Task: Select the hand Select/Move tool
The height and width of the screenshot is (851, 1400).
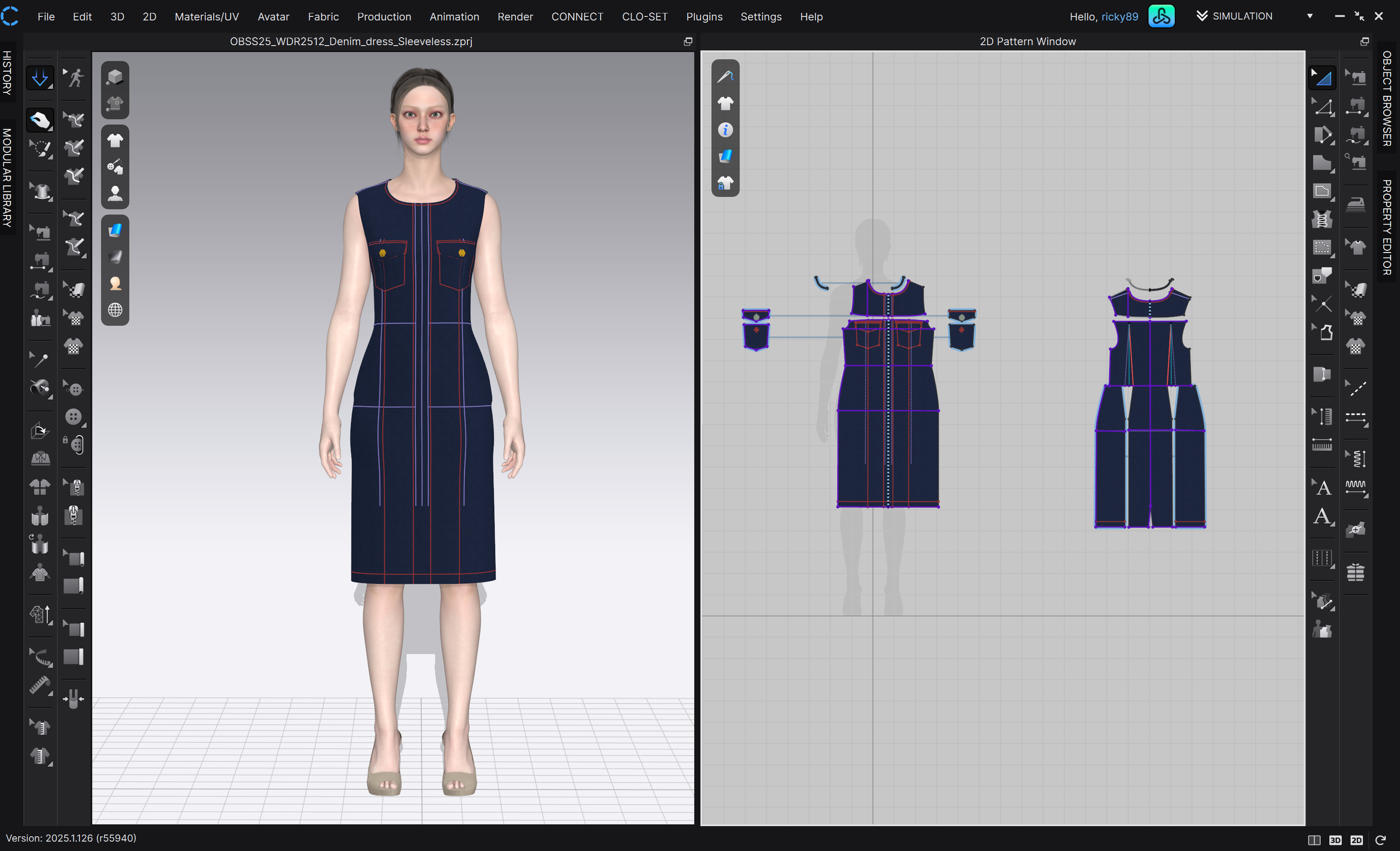Action: pos(40,120)
